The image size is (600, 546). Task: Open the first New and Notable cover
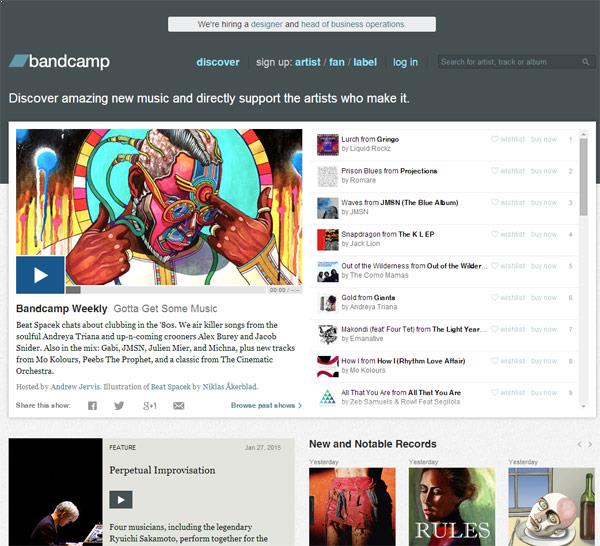352,507
